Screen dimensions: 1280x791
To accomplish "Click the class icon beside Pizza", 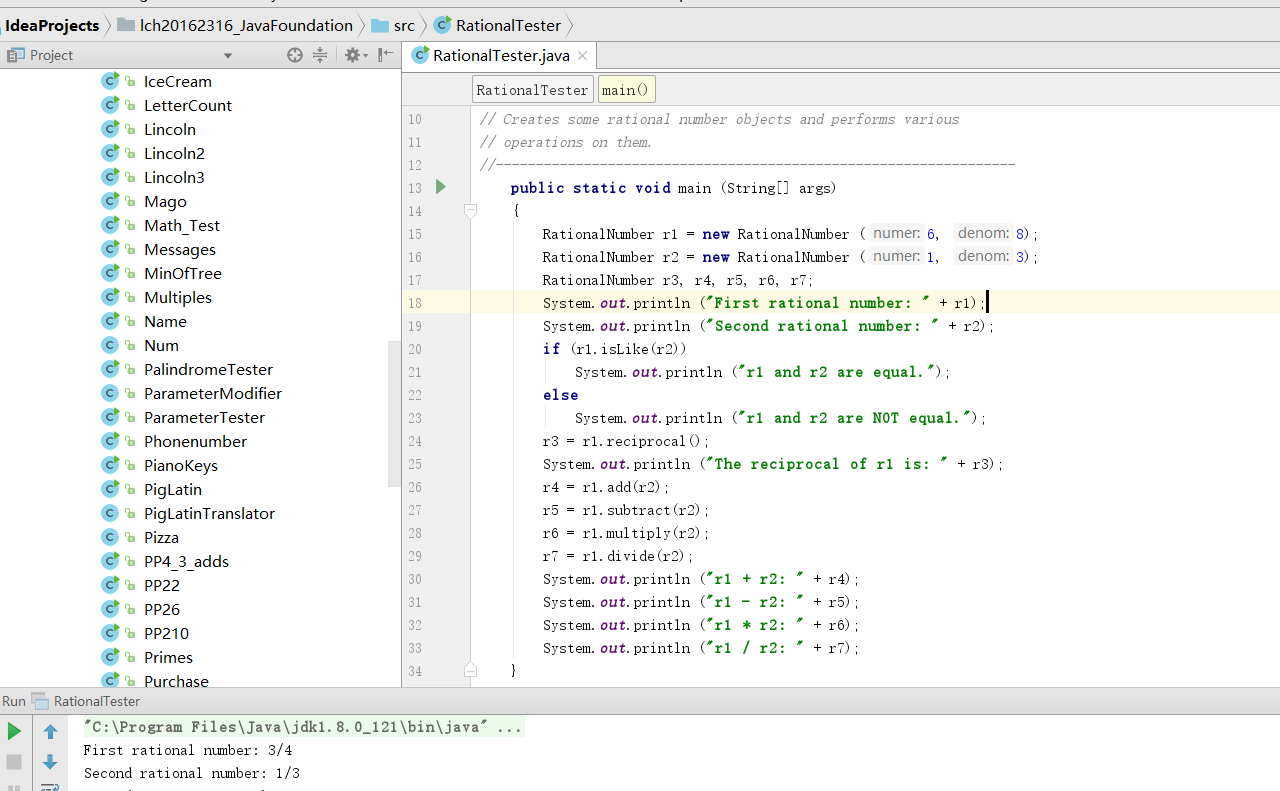I will (x=110, y=537).
